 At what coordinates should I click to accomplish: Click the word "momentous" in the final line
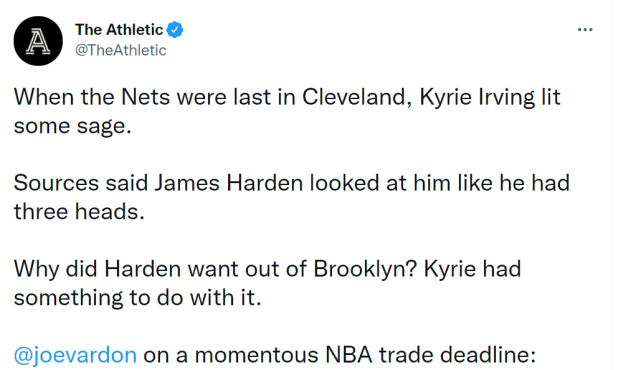pos(257,356)
